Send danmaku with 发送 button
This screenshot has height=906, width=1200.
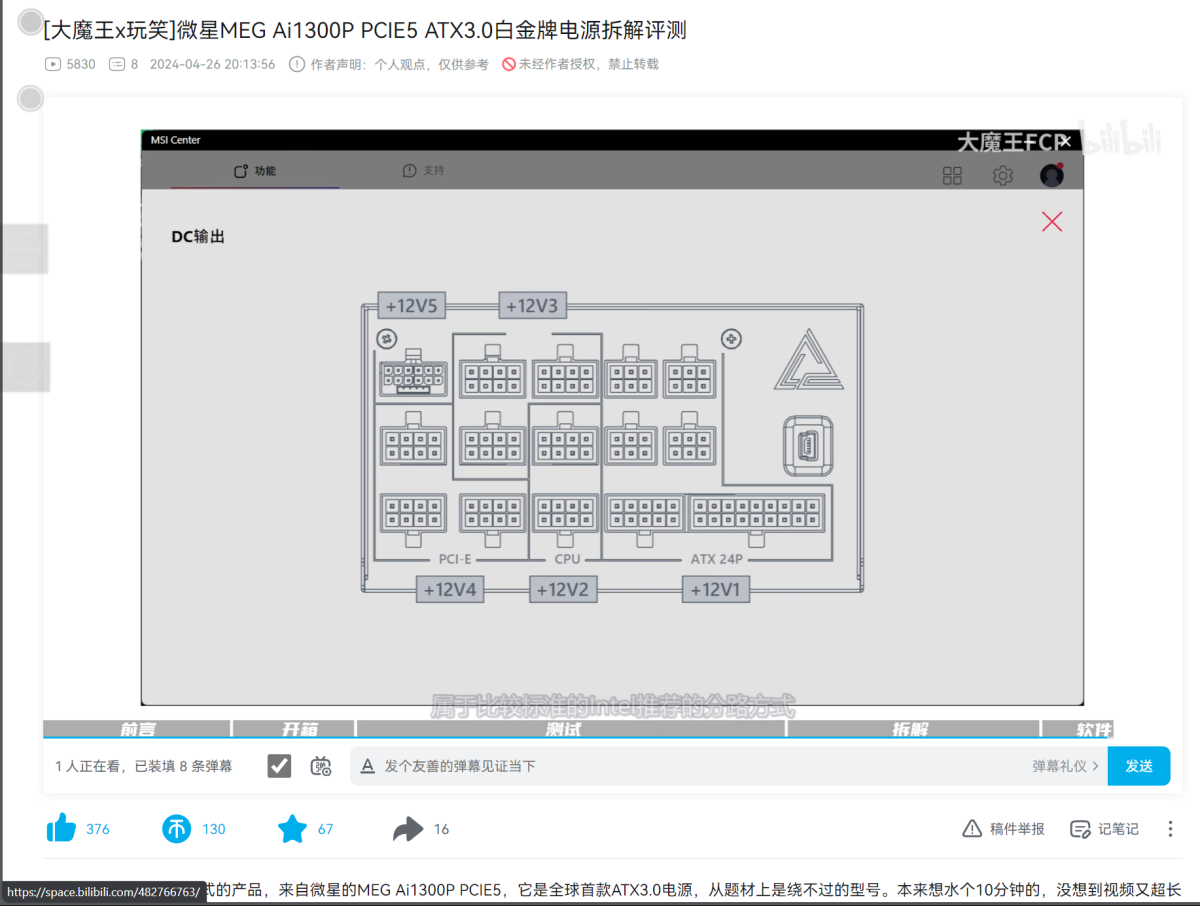1139,766
